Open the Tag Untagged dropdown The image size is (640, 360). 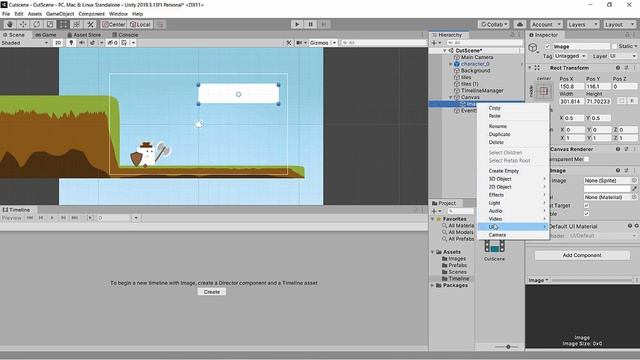[570, 56]
